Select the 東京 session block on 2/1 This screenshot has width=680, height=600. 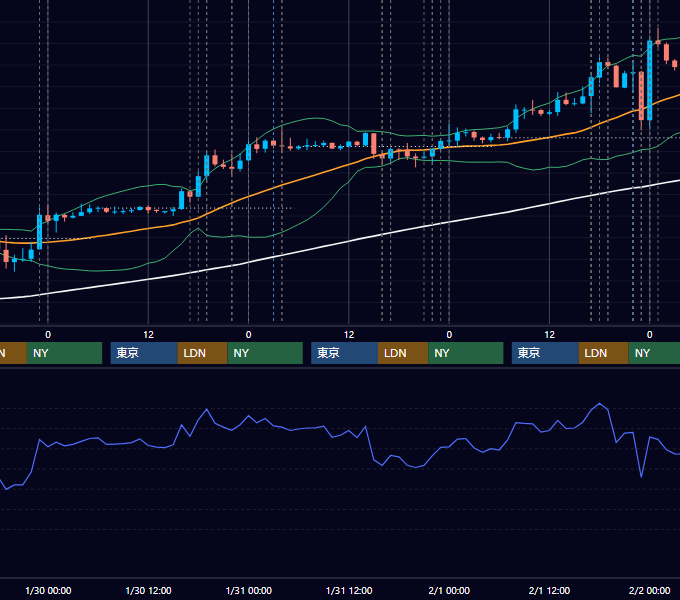tap(545, 353)
